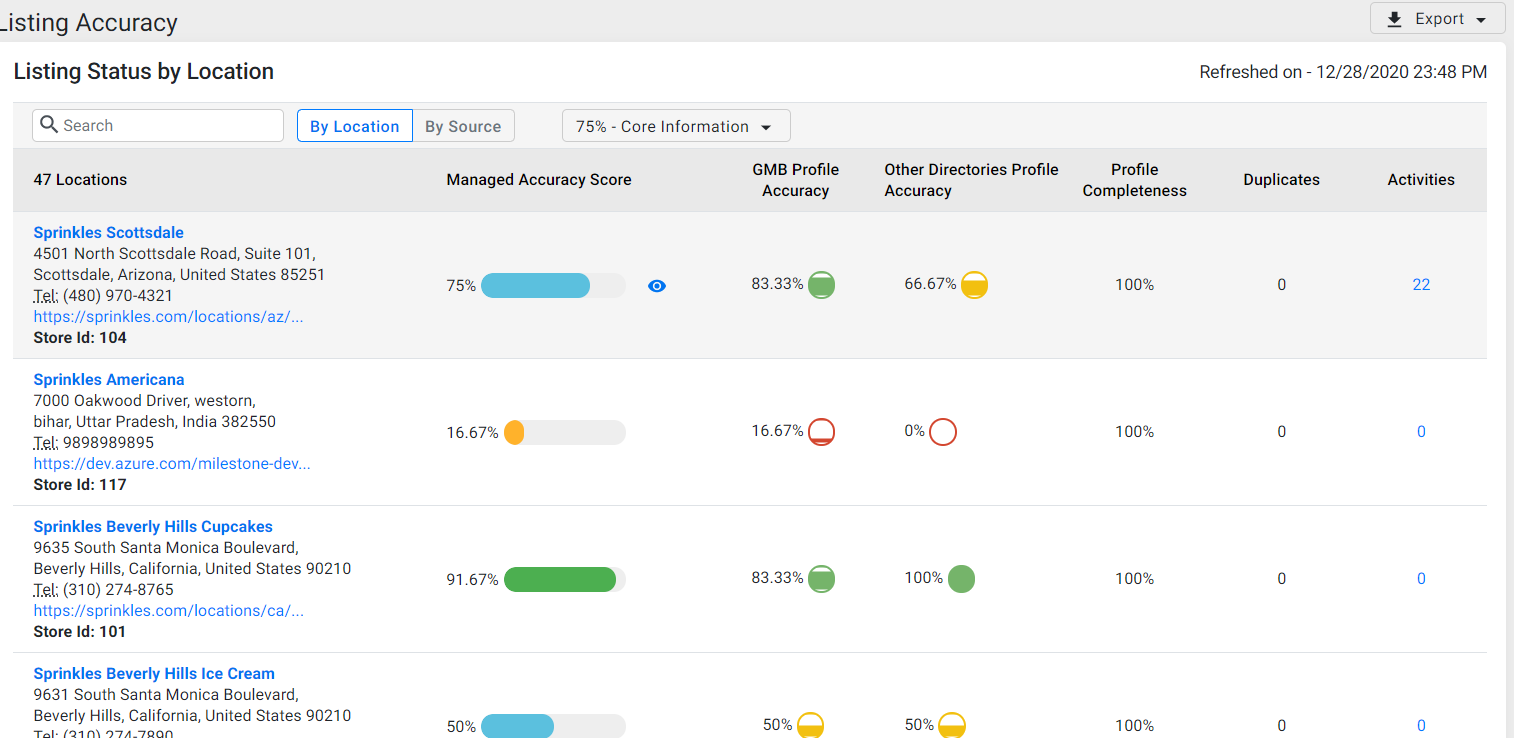Click Sprinkles Scottsdale 75% blue progress bar

coord(553,286)
